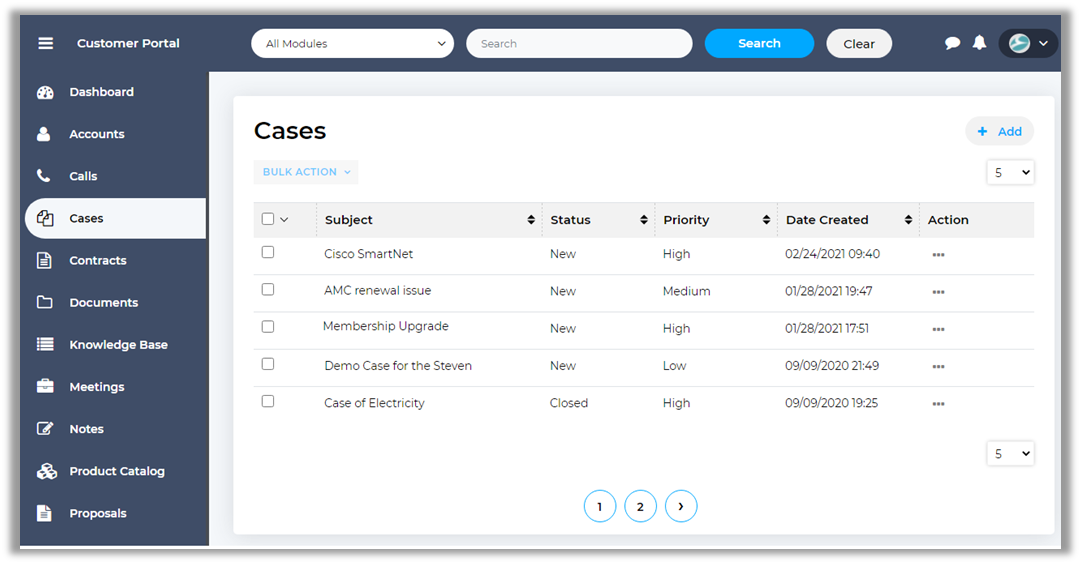Expand the user profile avatar menu
1081x564 pixels.
pos(1028,43)
